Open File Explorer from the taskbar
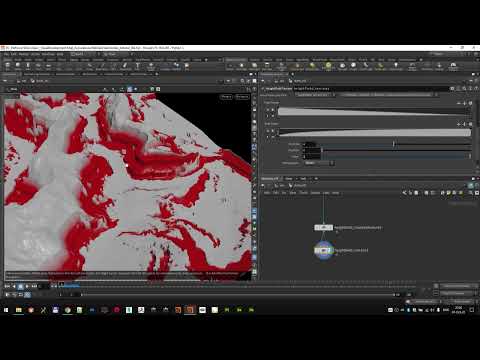This screenshot has width=480, height=360. pos(19,310)
